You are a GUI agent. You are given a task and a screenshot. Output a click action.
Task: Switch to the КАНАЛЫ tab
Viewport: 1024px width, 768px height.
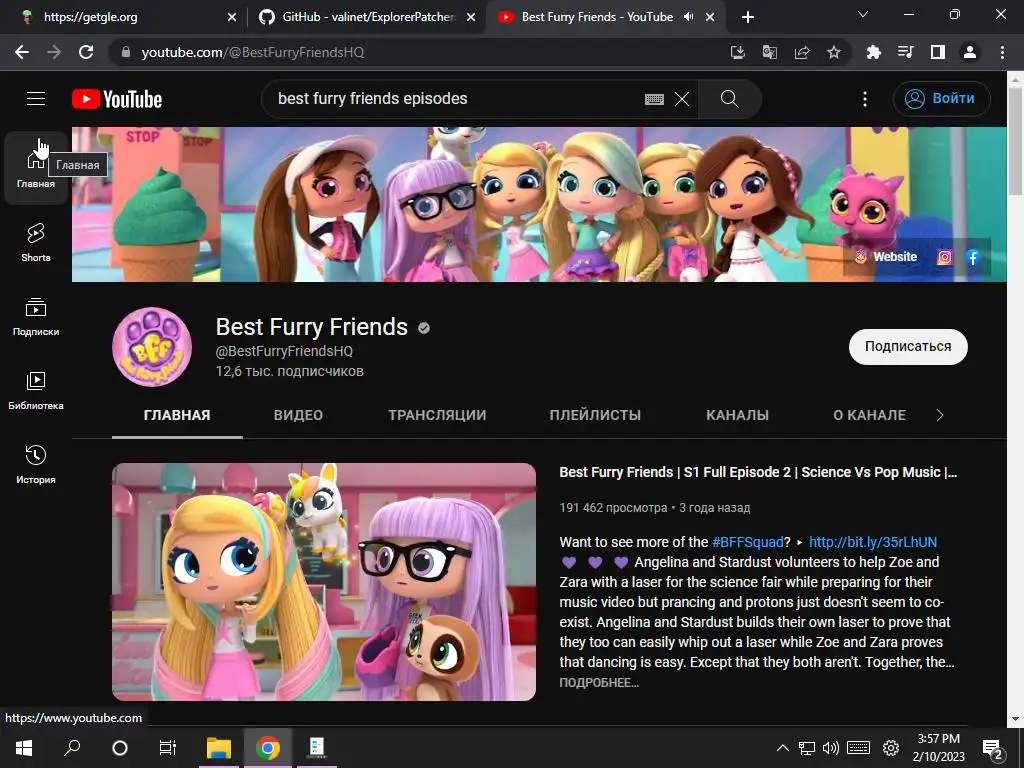coord(737,415)
